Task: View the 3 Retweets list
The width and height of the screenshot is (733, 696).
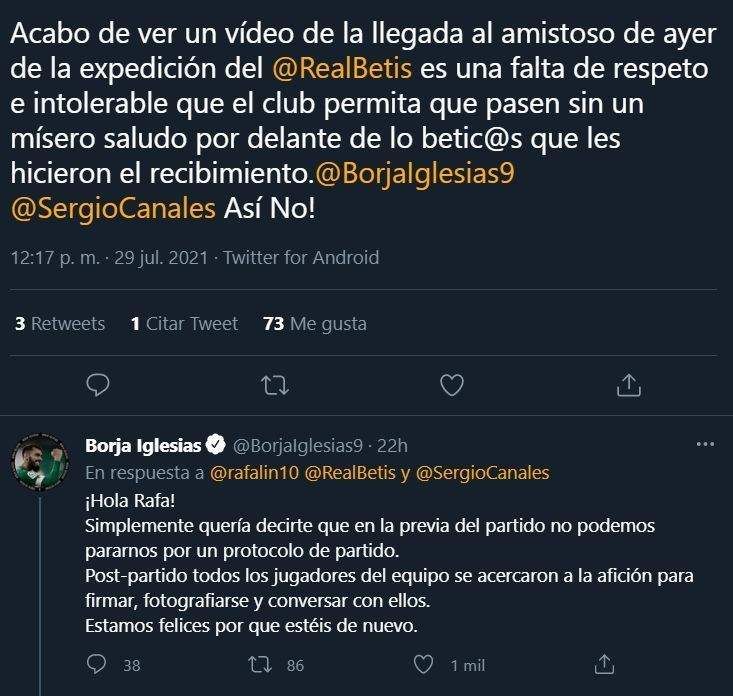Action: click(60, 323)
